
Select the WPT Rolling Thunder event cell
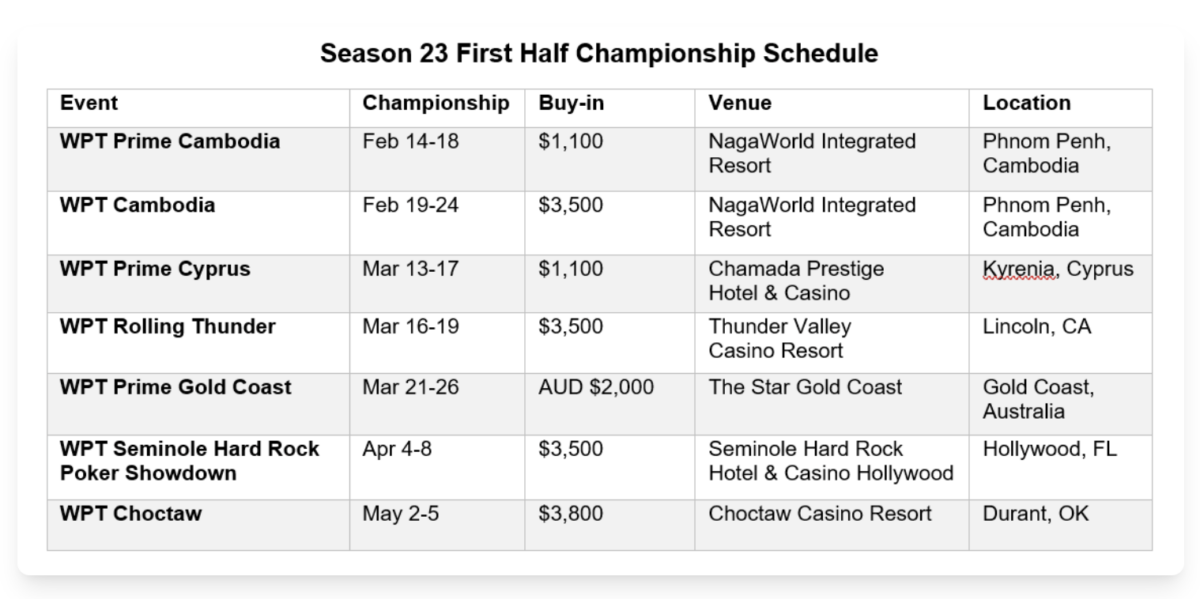(168, 328)
